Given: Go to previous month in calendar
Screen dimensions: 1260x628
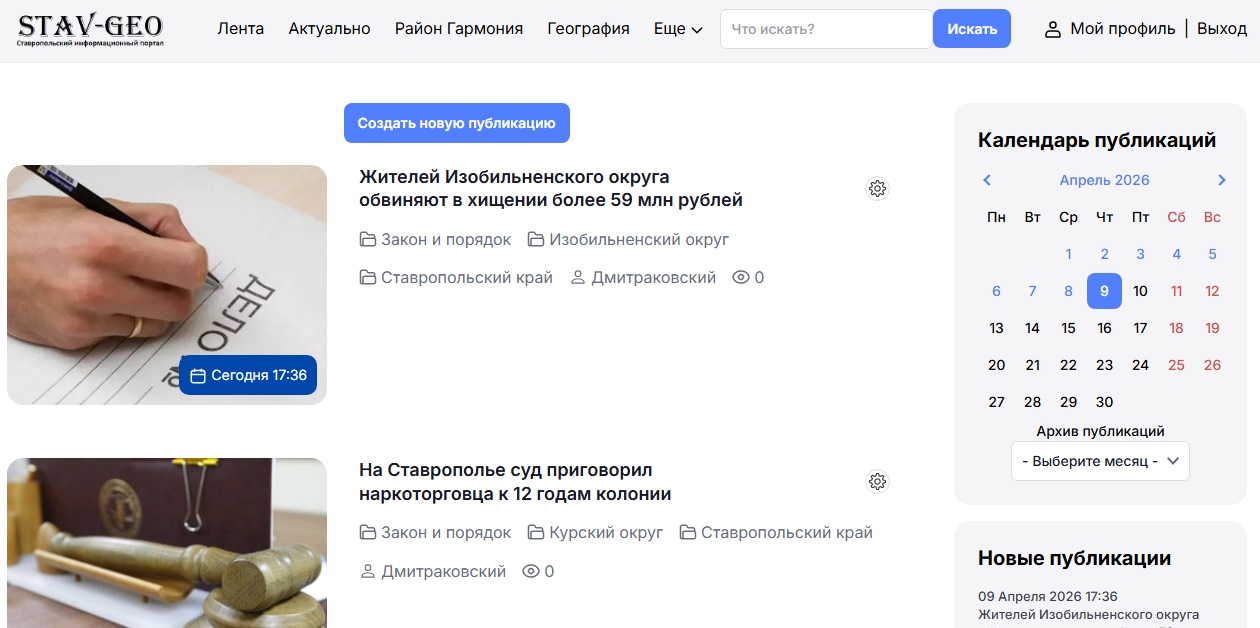Looking at the screenshot, I should (x=987, y=180).
